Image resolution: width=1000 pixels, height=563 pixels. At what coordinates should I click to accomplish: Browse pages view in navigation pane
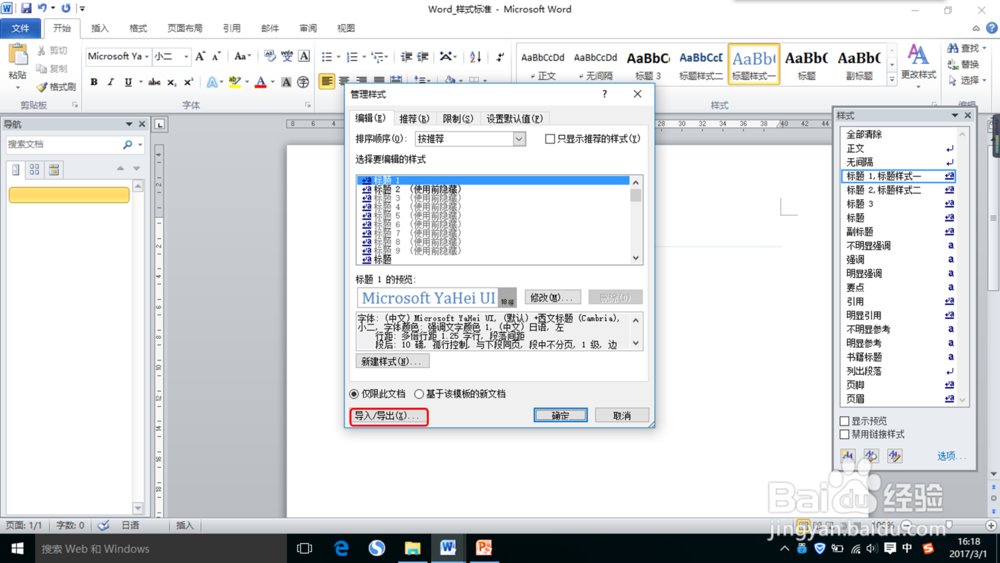pos(34,170)
